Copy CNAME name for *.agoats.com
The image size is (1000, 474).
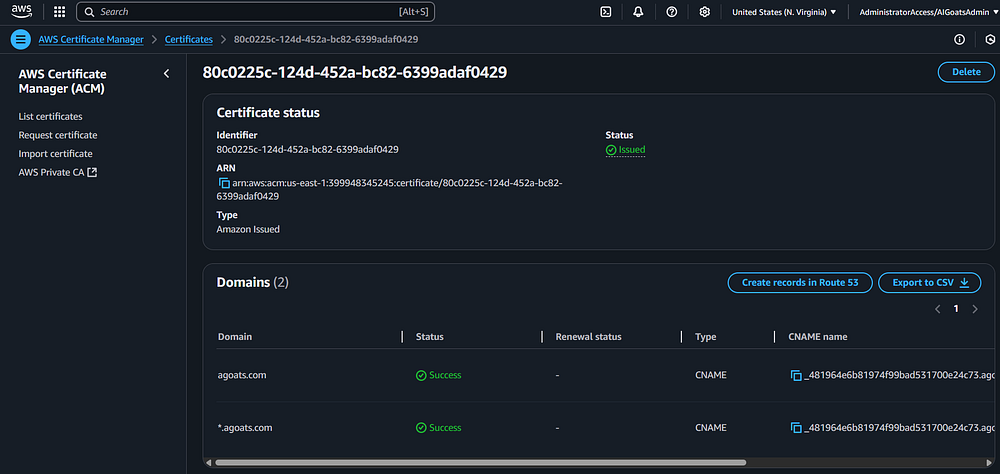[796, 428]
